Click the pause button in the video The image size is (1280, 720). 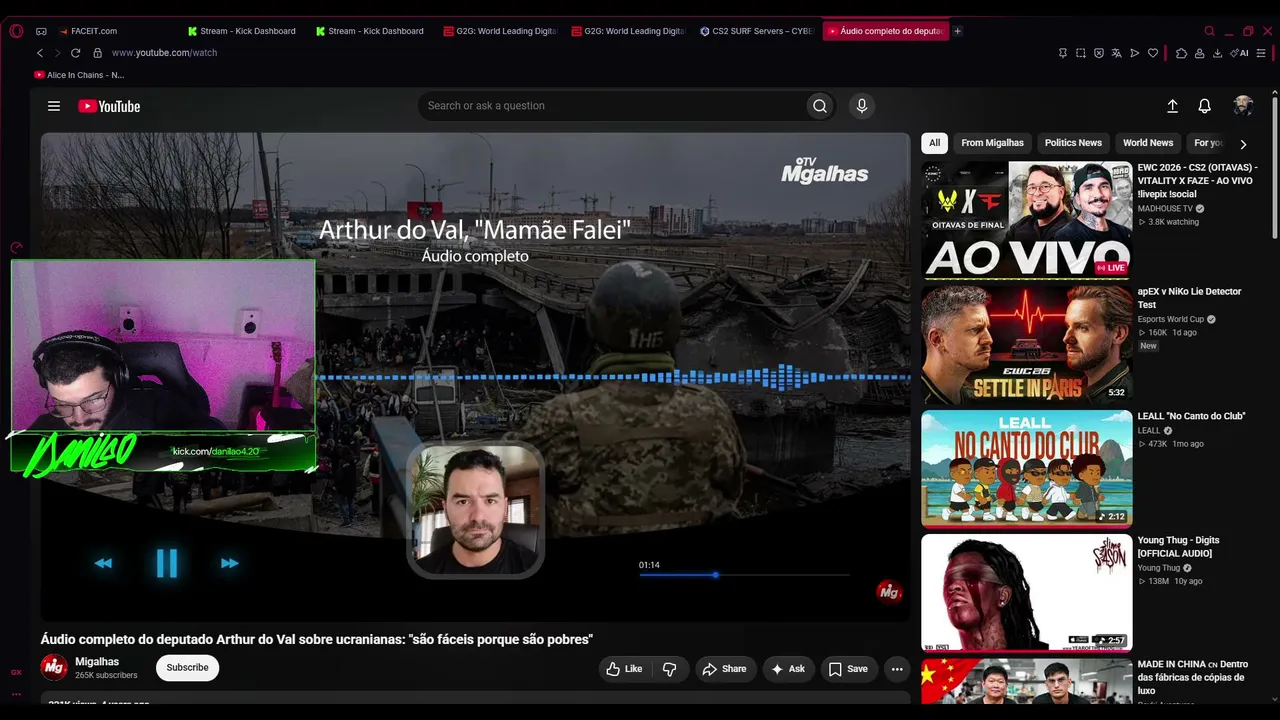pyautogui.click(x=167, y=563)
